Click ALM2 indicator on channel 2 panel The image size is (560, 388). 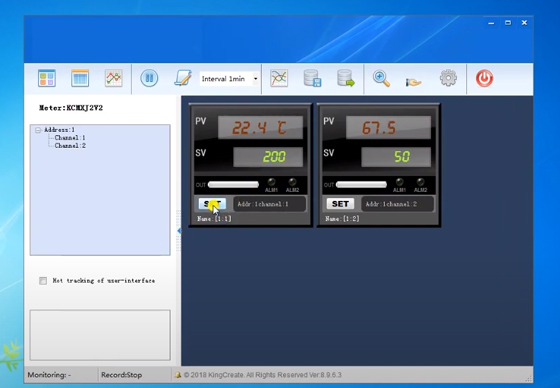[420, 182]
